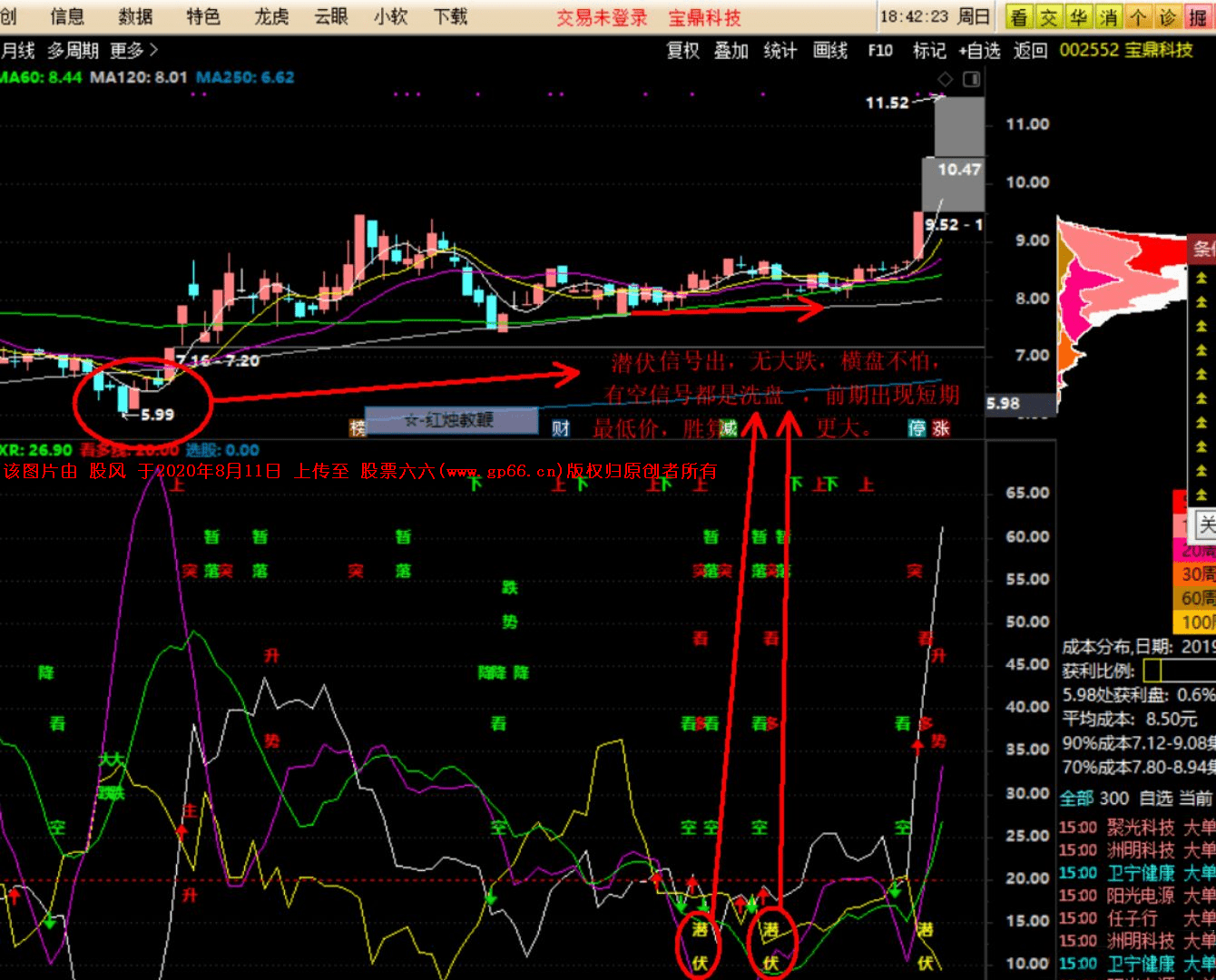
Task: Click the 5.99 low price label
Action: [x=158, y=415]
